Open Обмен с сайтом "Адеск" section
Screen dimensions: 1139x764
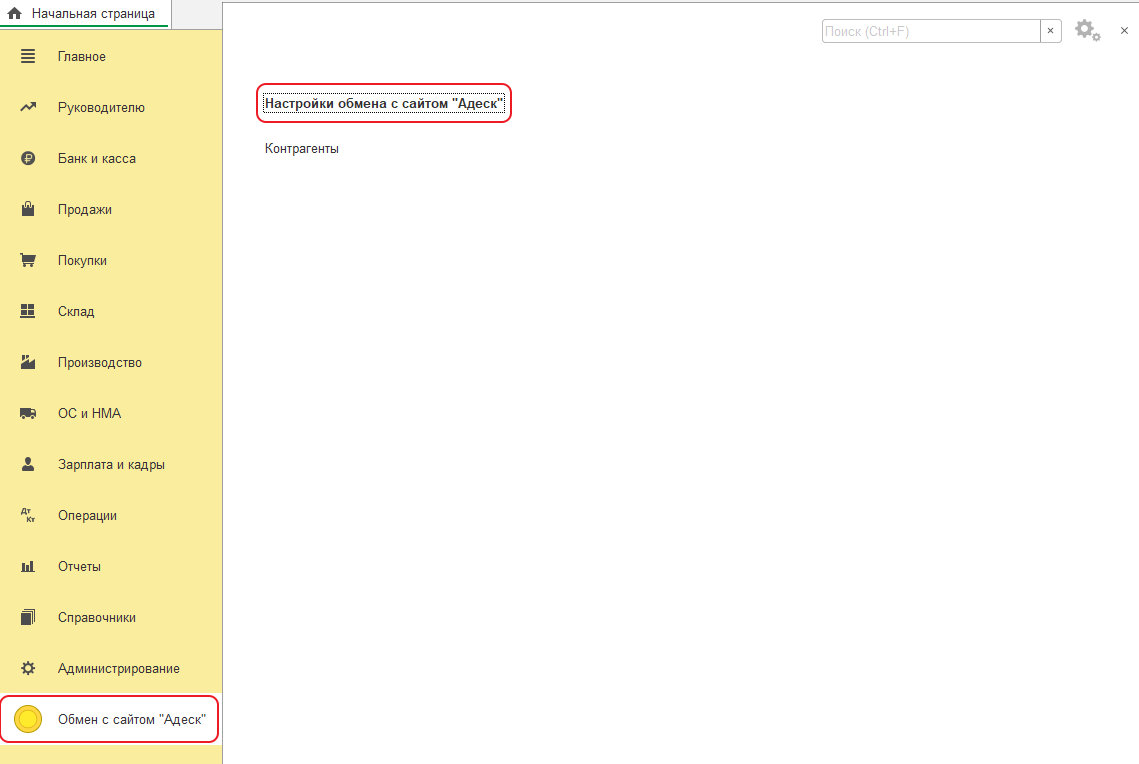pos(131,719)
